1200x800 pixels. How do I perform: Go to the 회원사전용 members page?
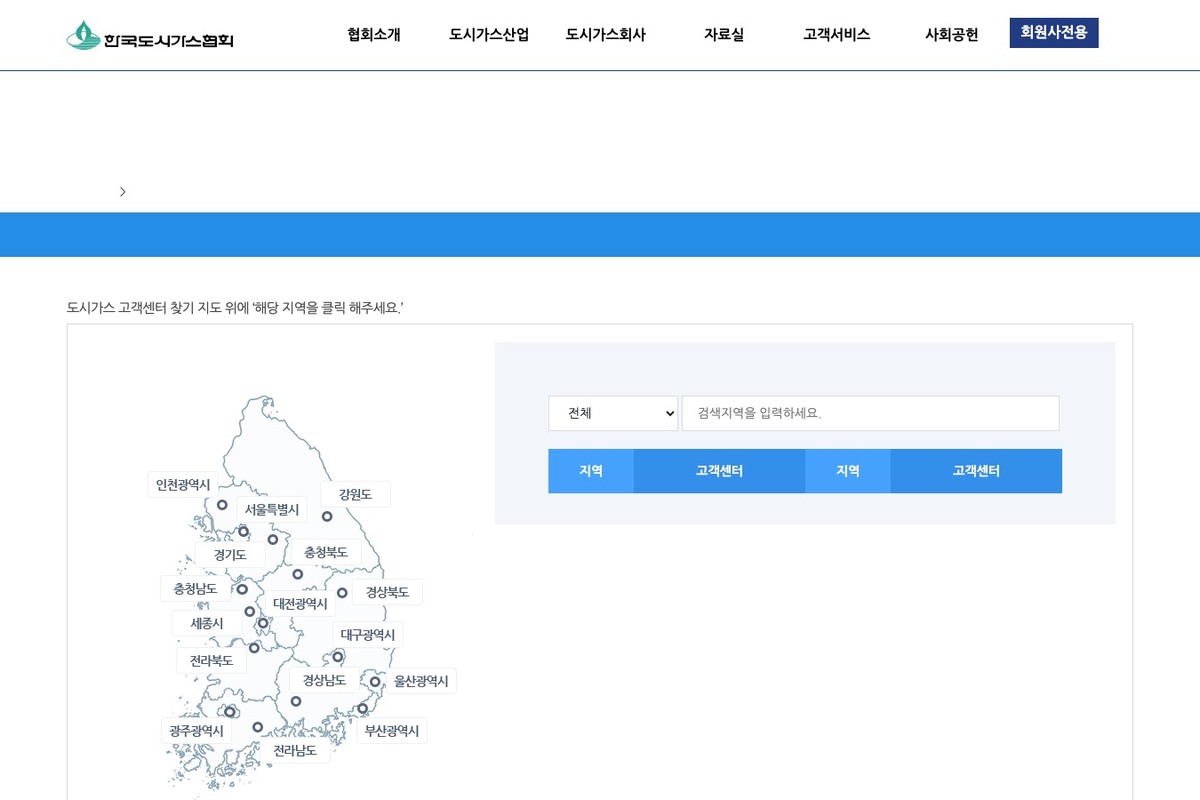coord(1054,33)
